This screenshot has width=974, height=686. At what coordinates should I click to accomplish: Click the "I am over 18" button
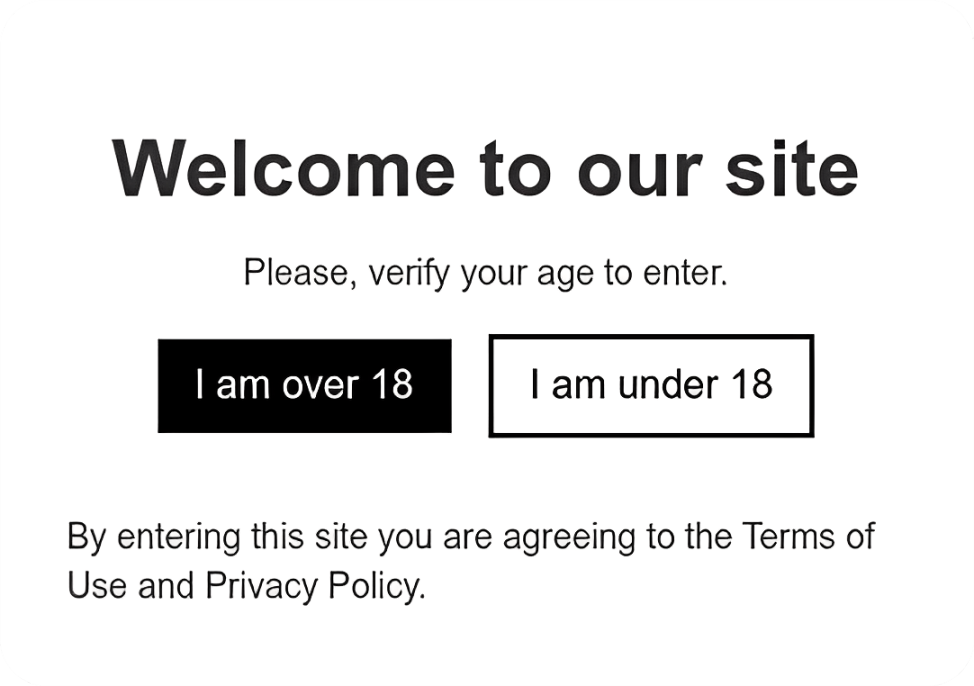[x=304, y=385]
